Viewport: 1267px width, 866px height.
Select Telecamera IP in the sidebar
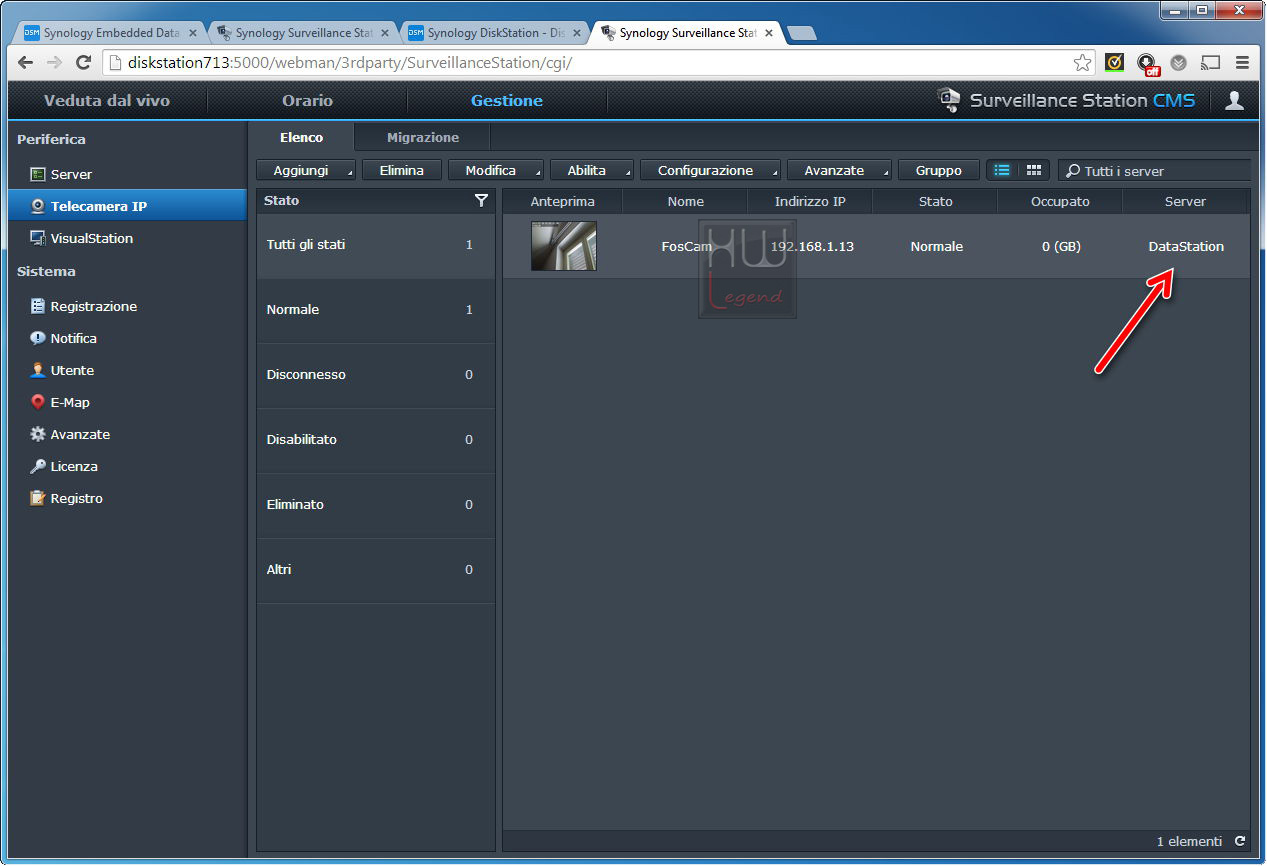pos(127,206)
